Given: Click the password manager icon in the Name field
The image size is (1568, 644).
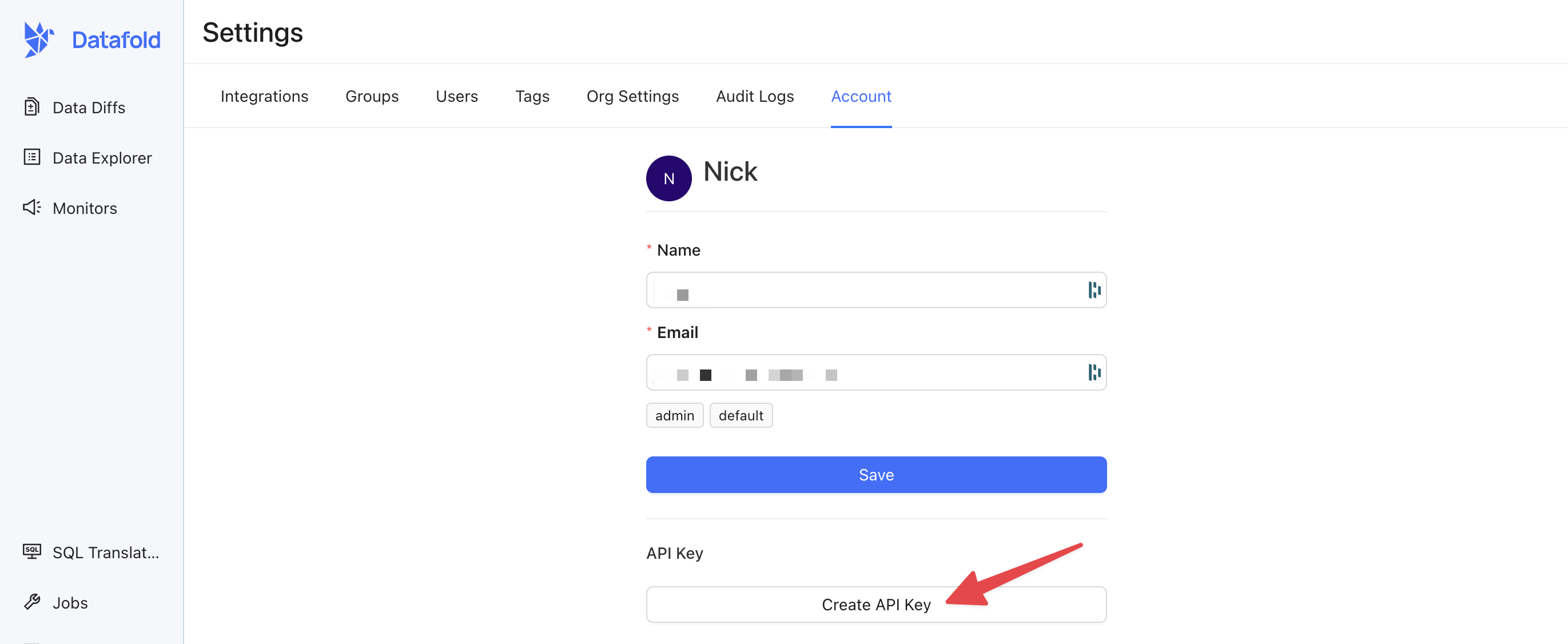Looking at the screenshot, I should tap(1094, 290).
